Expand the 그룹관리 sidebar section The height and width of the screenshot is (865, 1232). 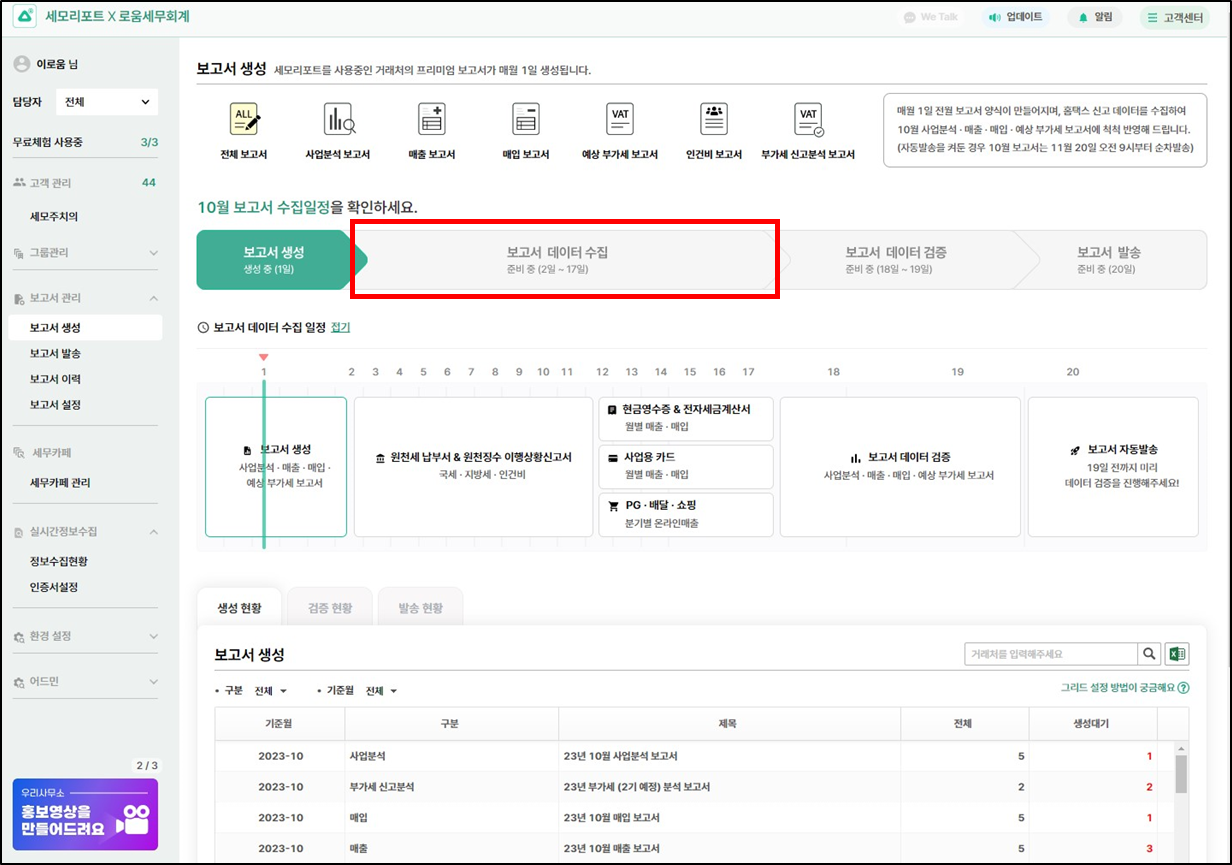tap(85, 253)
